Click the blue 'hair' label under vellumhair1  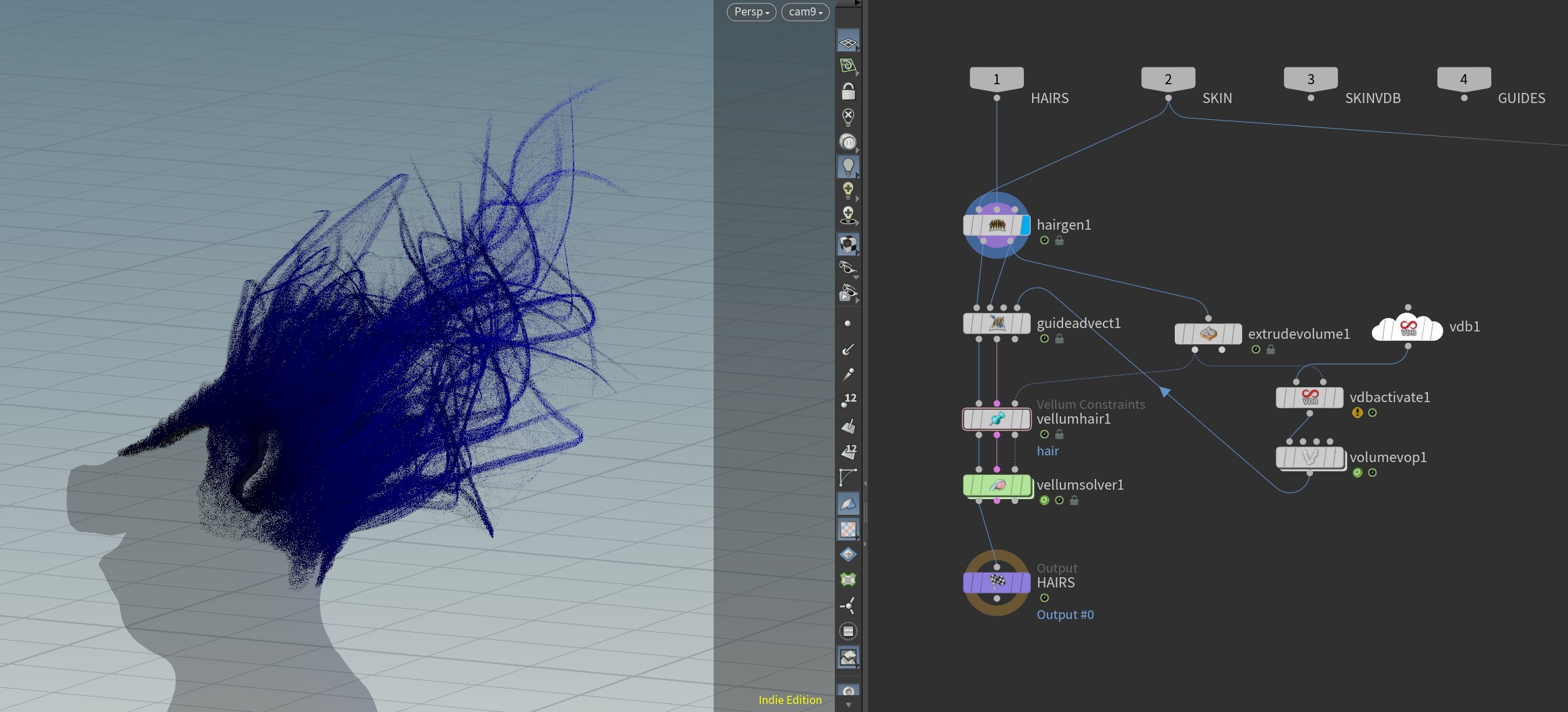click(x=1048, y=451)
